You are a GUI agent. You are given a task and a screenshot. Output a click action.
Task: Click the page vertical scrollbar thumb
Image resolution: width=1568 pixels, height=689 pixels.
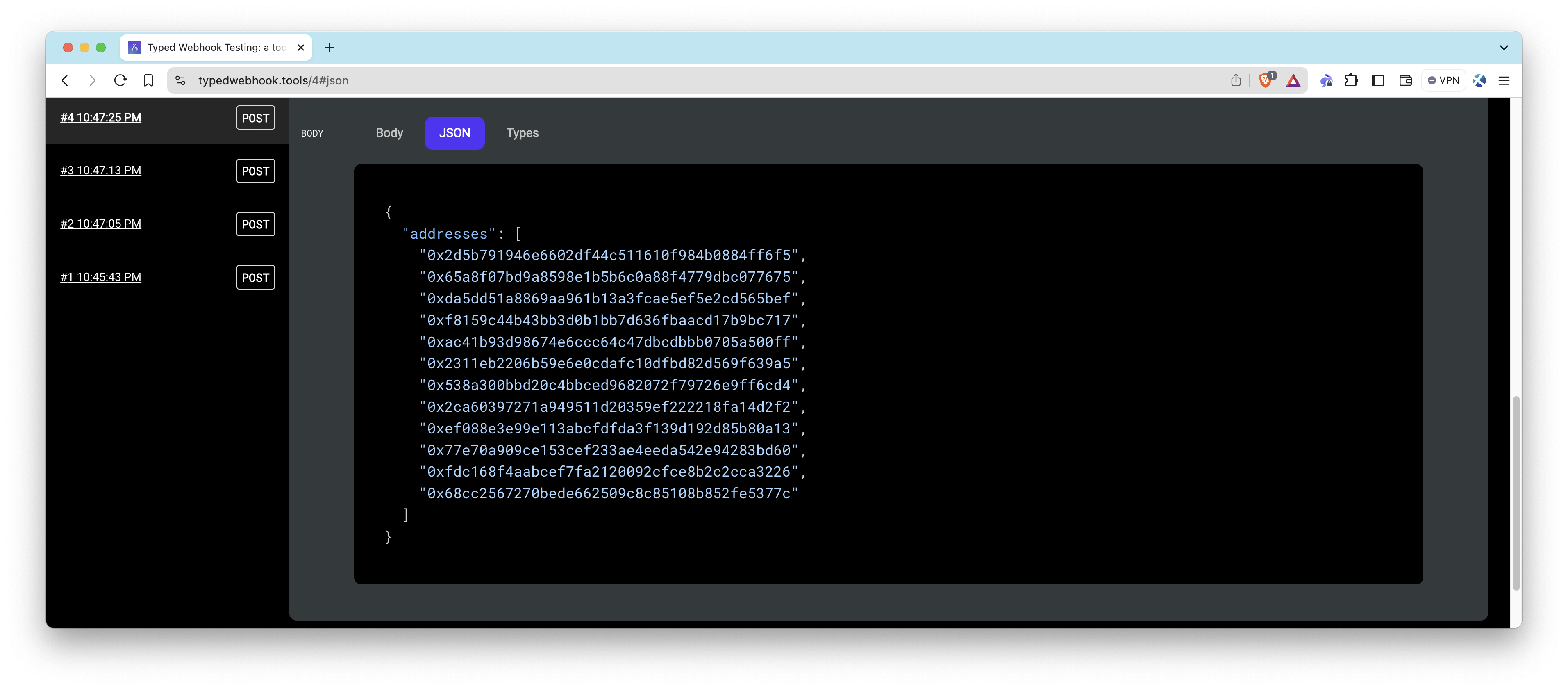1516,493
